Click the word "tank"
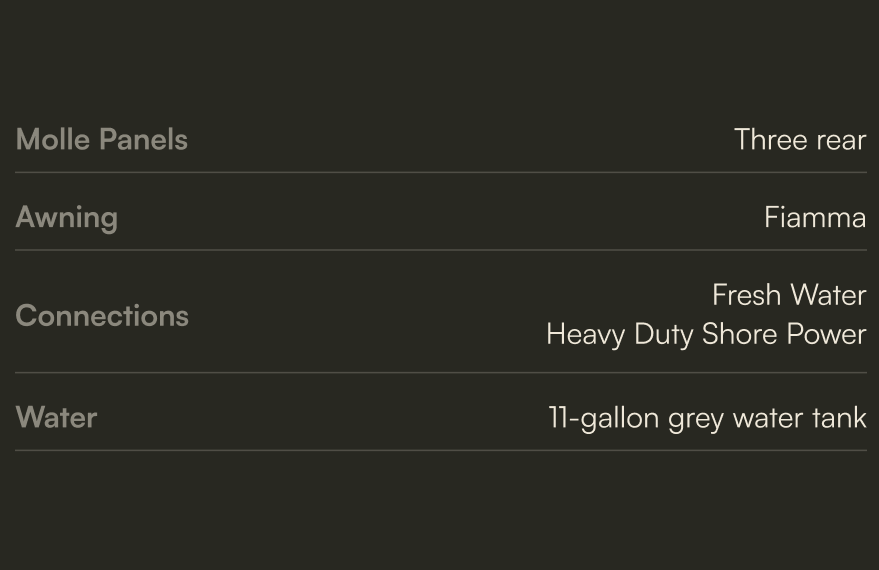Screen dimensions: 879x570 coord(840,417)
